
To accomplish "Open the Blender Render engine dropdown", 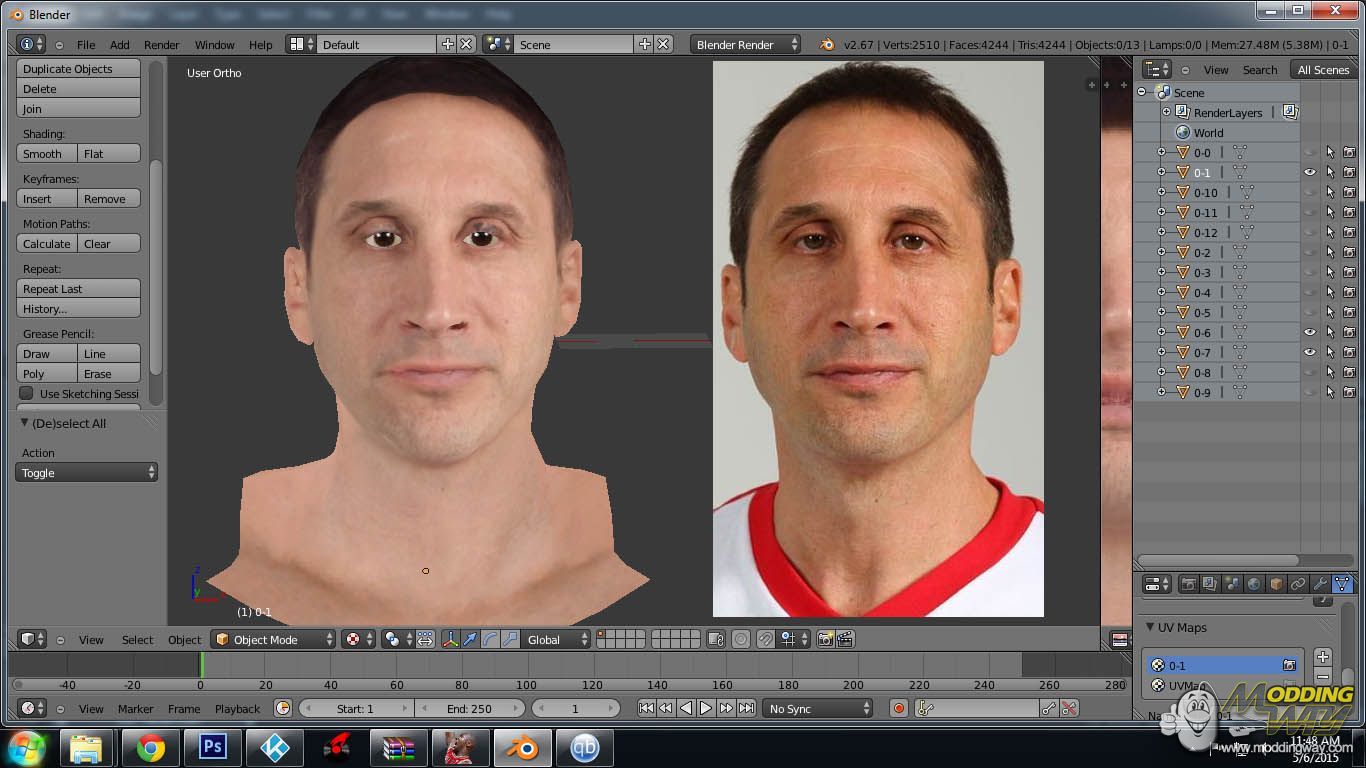I will (744, 44).
